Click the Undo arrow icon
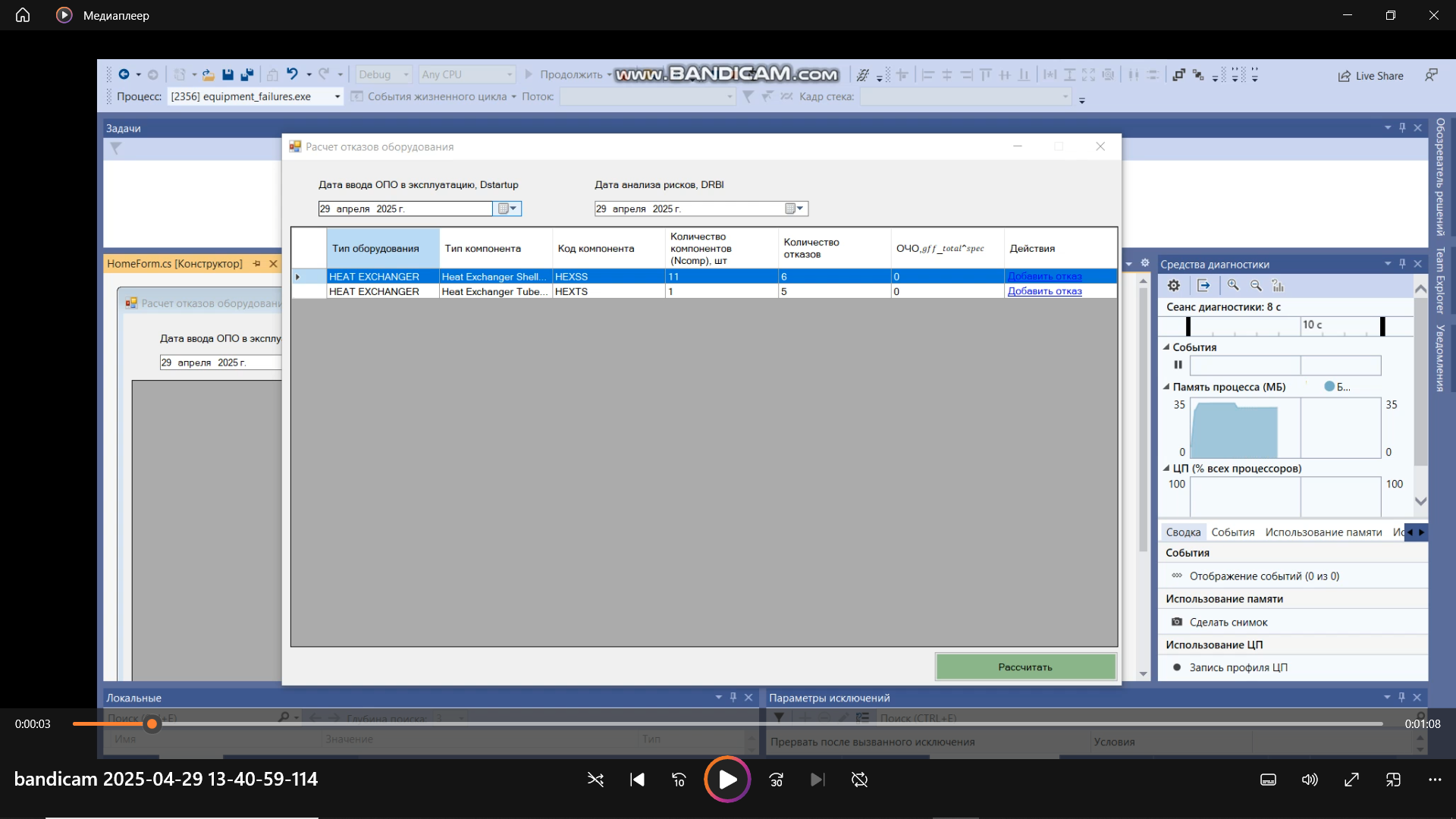Screen dimensions: 1456x819 (292, 74)
